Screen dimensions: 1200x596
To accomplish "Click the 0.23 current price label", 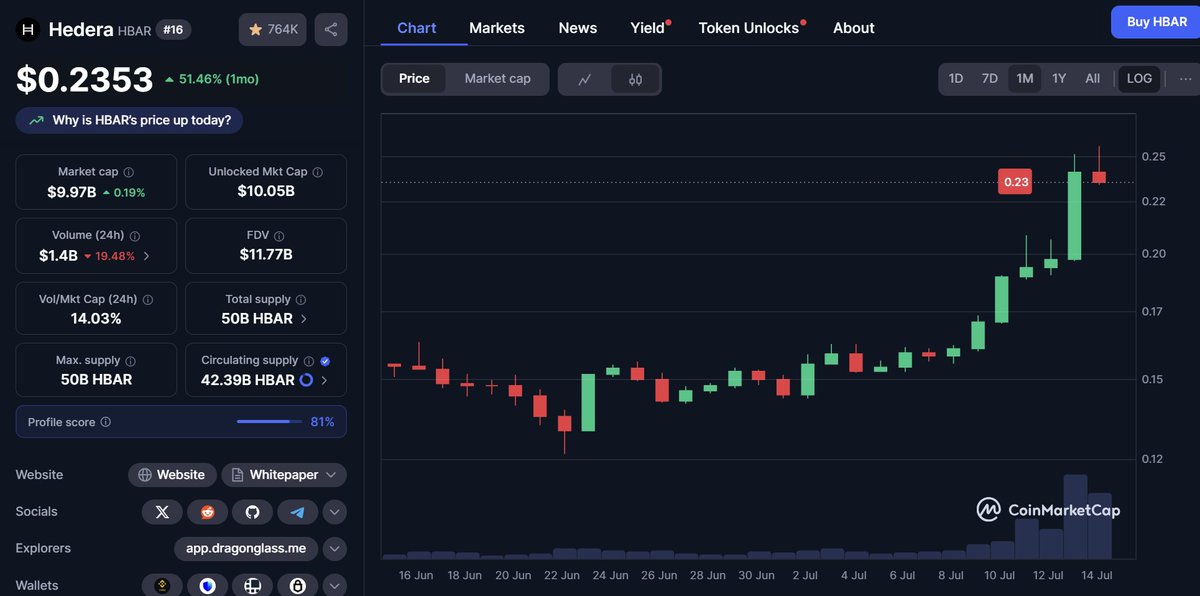I will point(1016,182).
